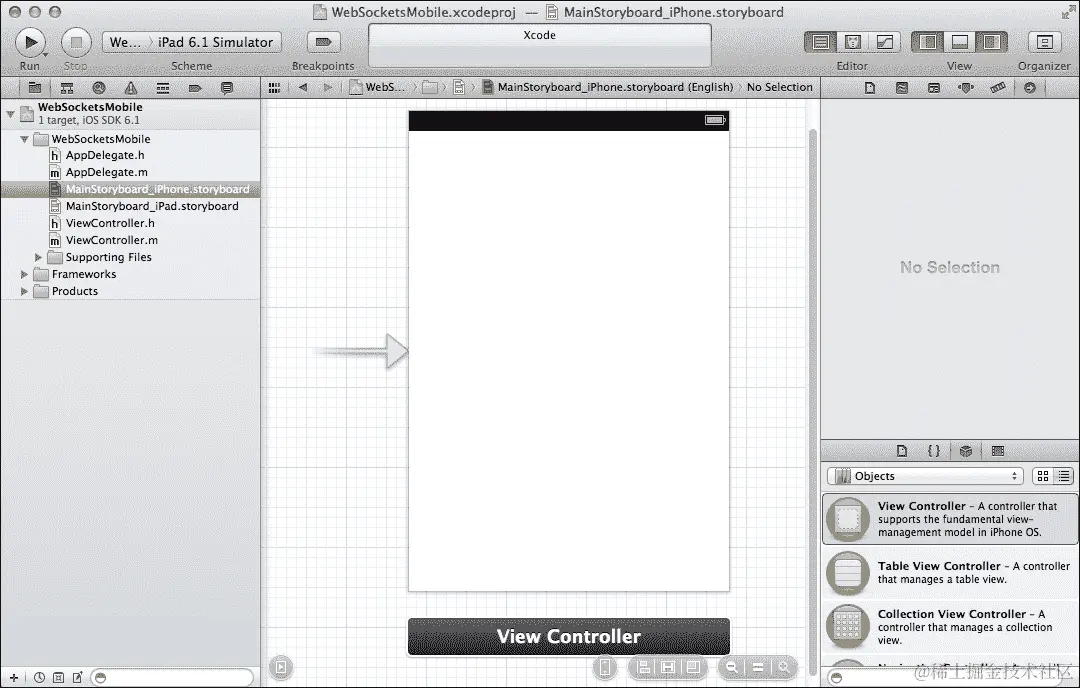Toggle breakpoints in the toolbar
Screen dimensions: 1080x688
pos(322,42)
